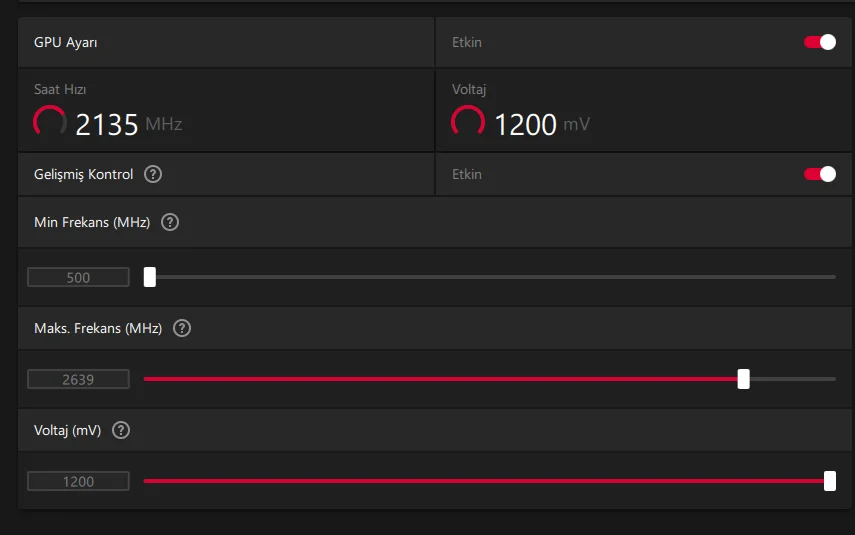The width and height of the screenshot is (855, 535).
Task: Click the GPU Ayarı section header
Action: [66, 43]
